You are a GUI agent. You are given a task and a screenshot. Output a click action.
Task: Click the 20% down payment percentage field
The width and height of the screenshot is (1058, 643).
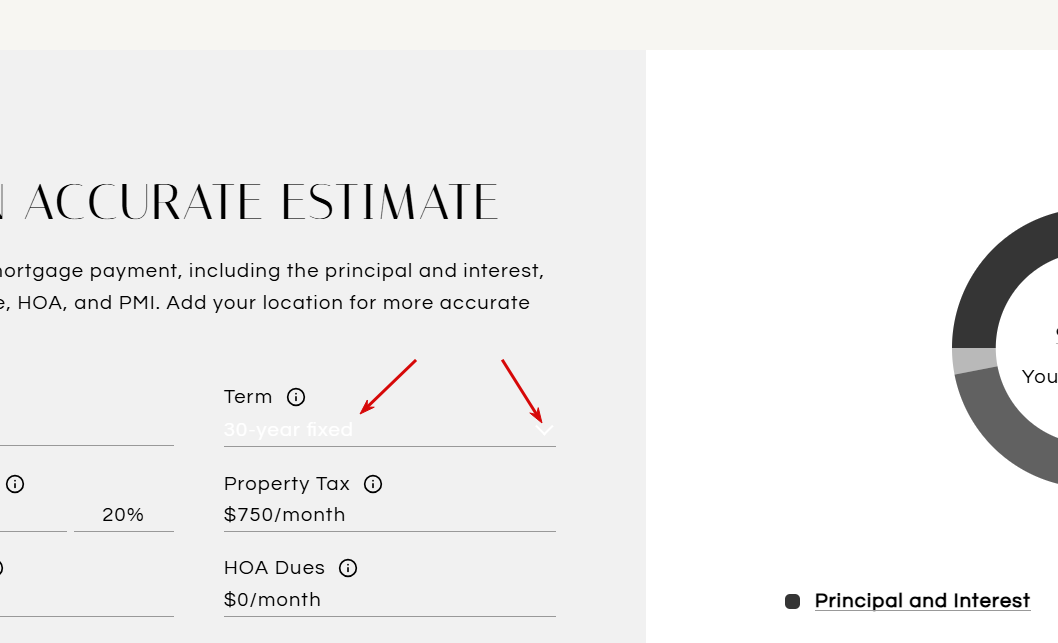pos(123,515)
